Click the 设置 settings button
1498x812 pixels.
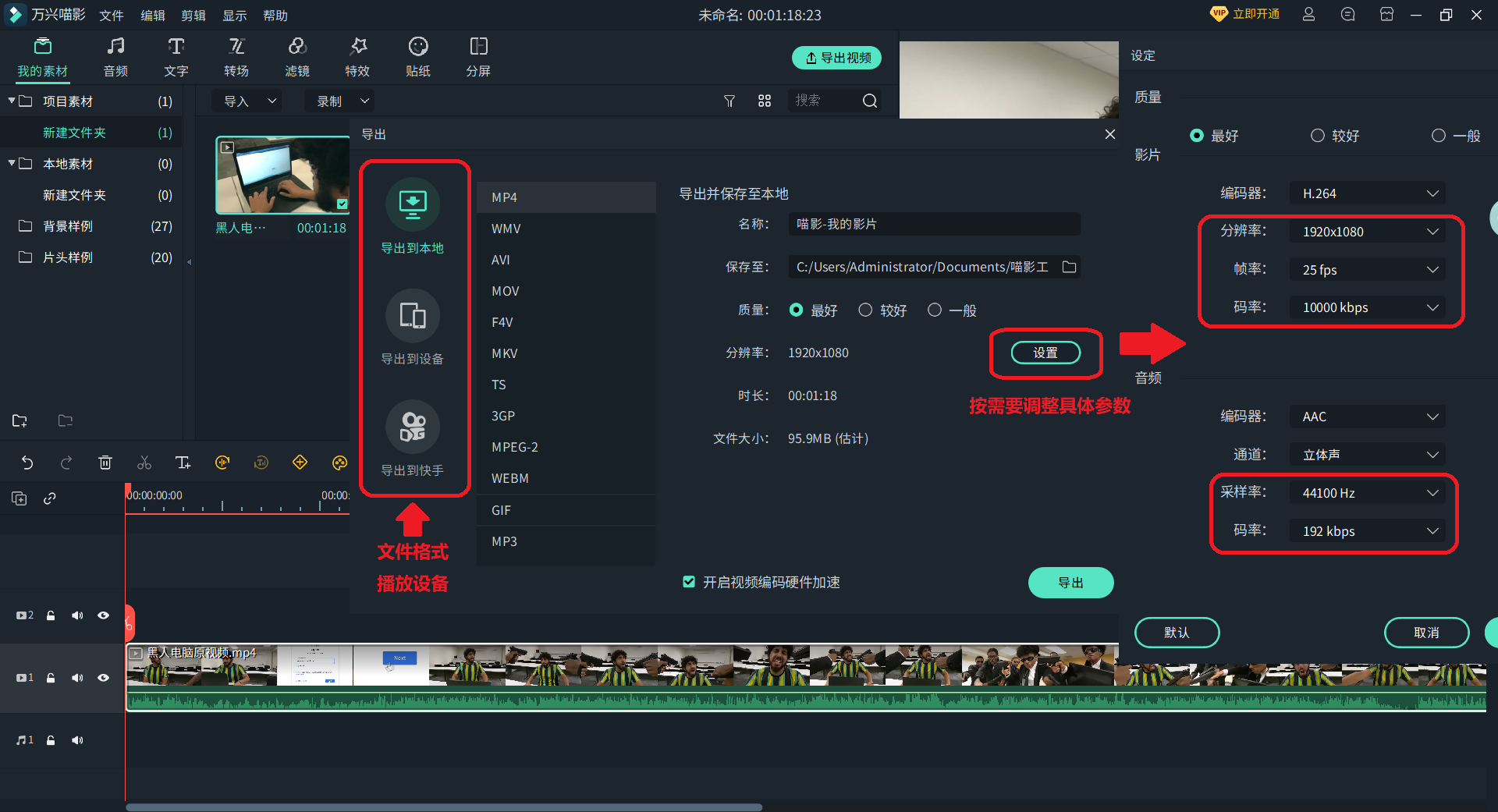(x=1045, y=353)
